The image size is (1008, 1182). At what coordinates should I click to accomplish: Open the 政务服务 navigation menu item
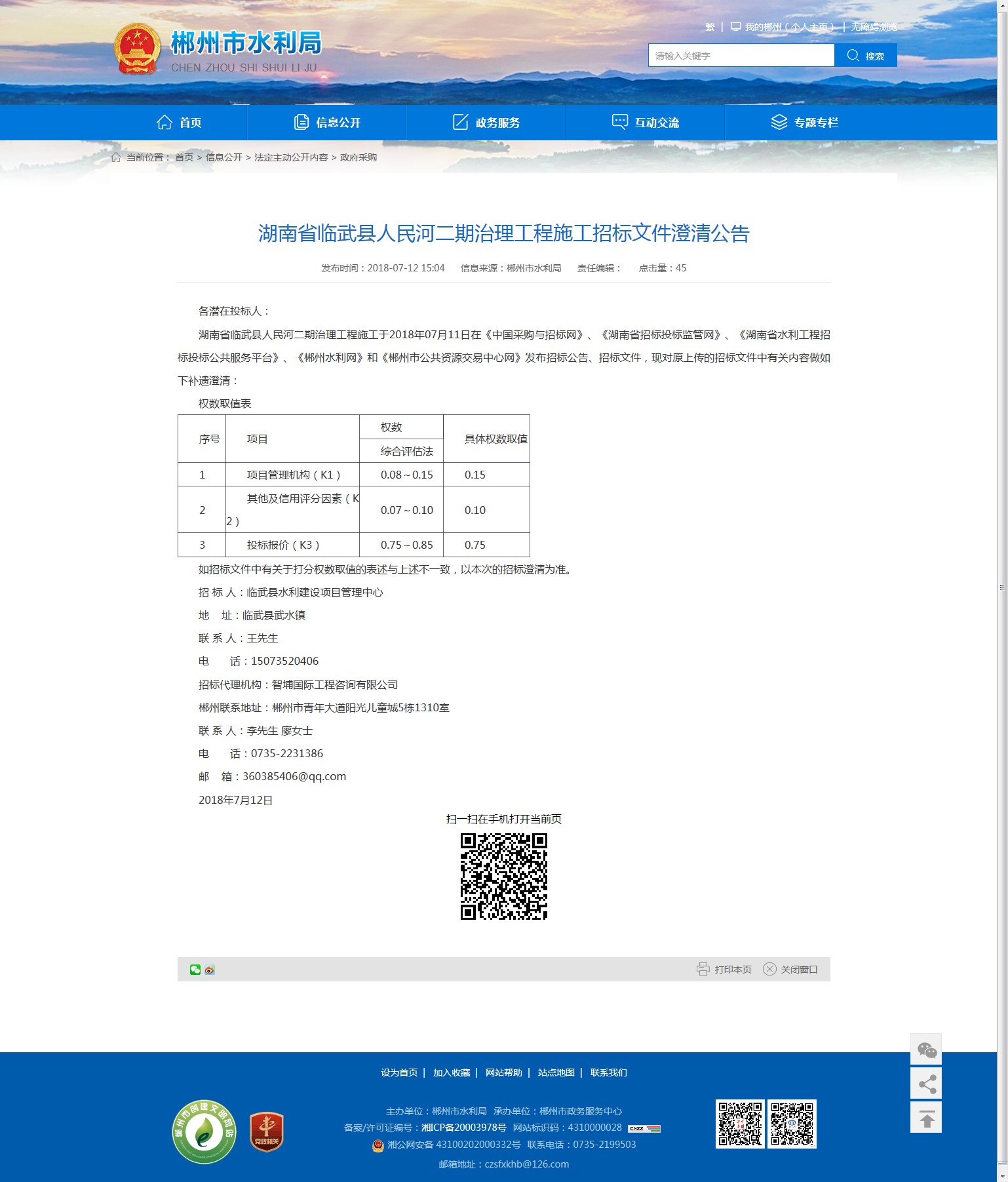(x=486, y=123)
